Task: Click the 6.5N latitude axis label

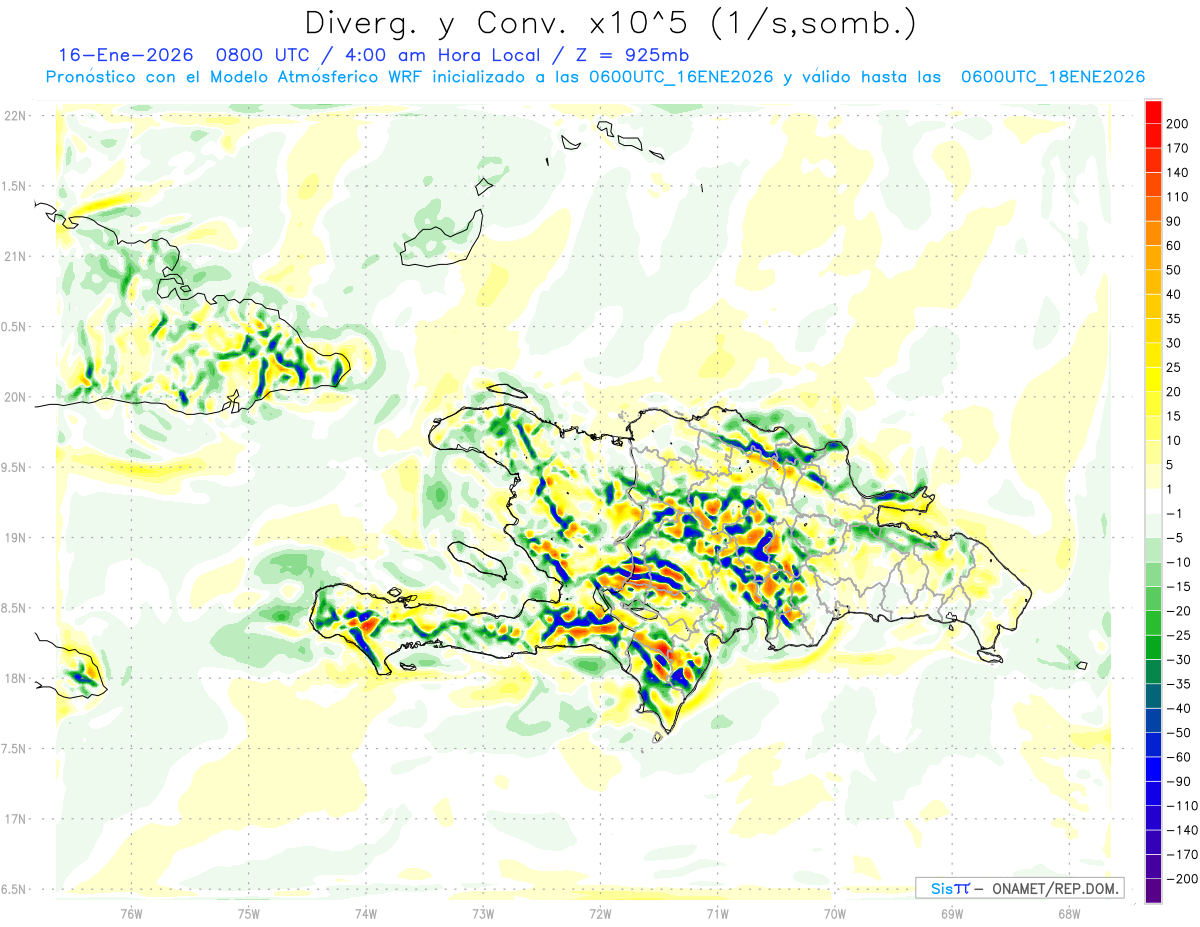Action: [15, 889]
